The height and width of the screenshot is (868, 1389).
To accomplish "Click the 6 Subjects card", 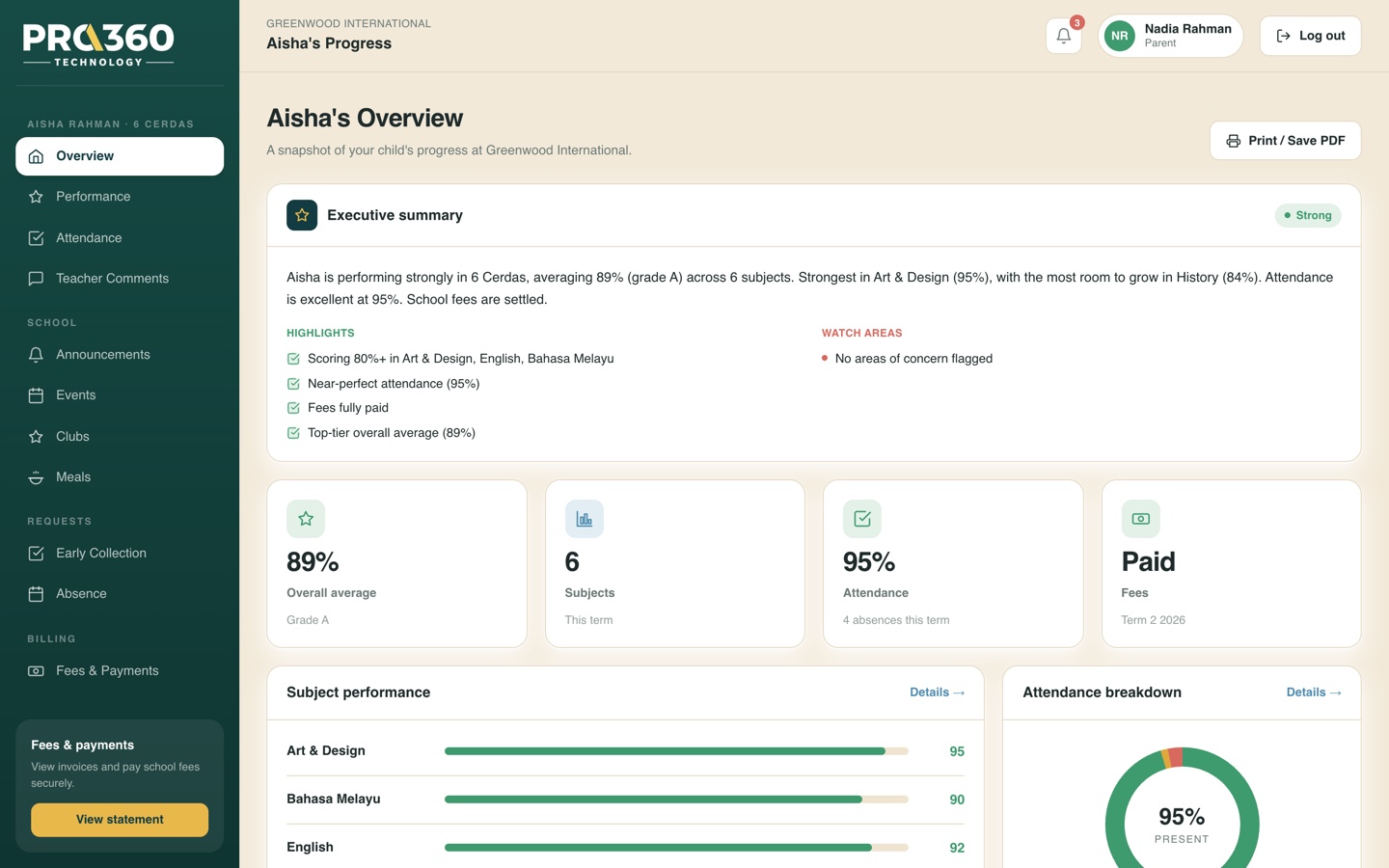I will [675, 564].
